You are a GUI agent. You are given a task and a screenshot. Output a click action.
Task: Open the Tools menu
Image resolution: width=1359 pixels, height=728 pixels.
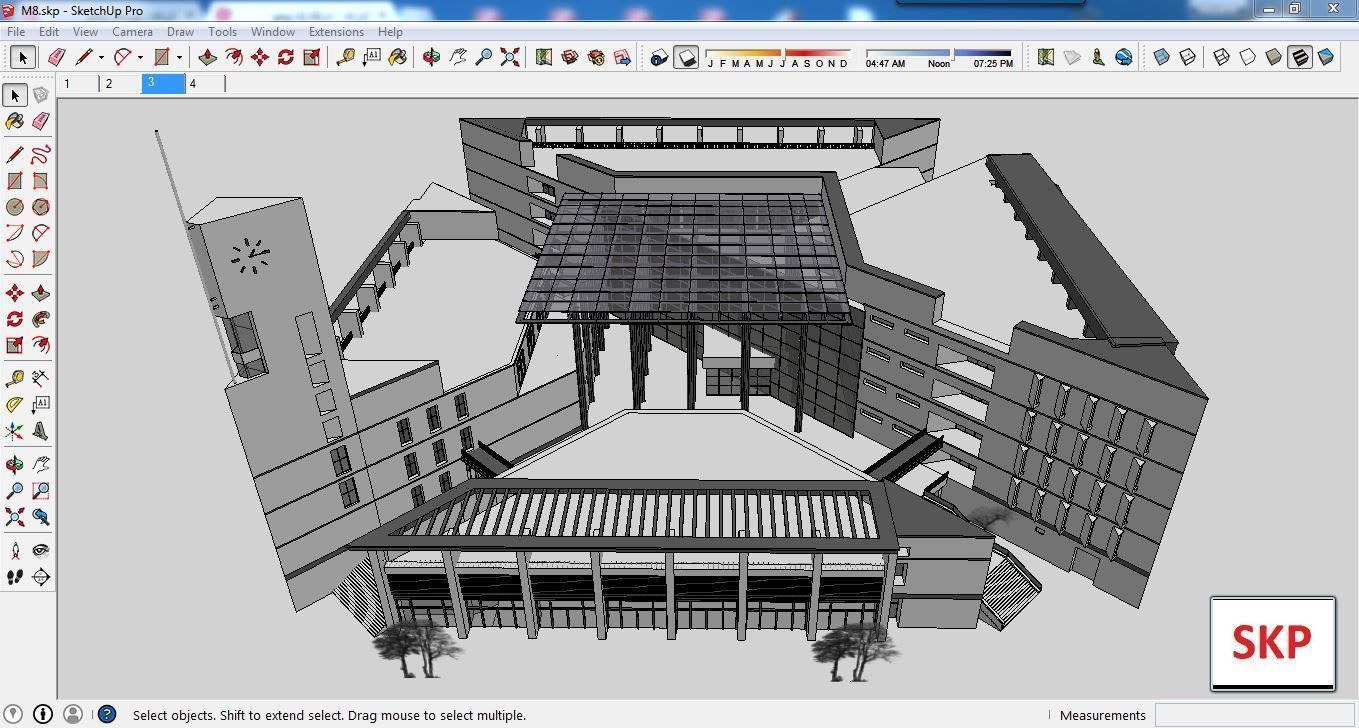(222, 31)
